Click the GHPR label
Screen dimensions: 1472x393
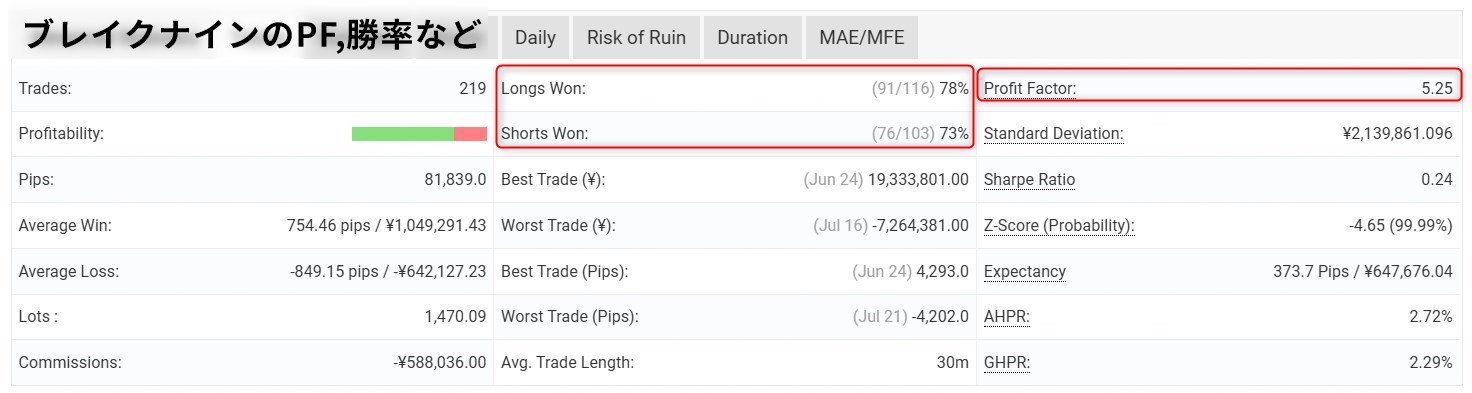point(1007,363)
